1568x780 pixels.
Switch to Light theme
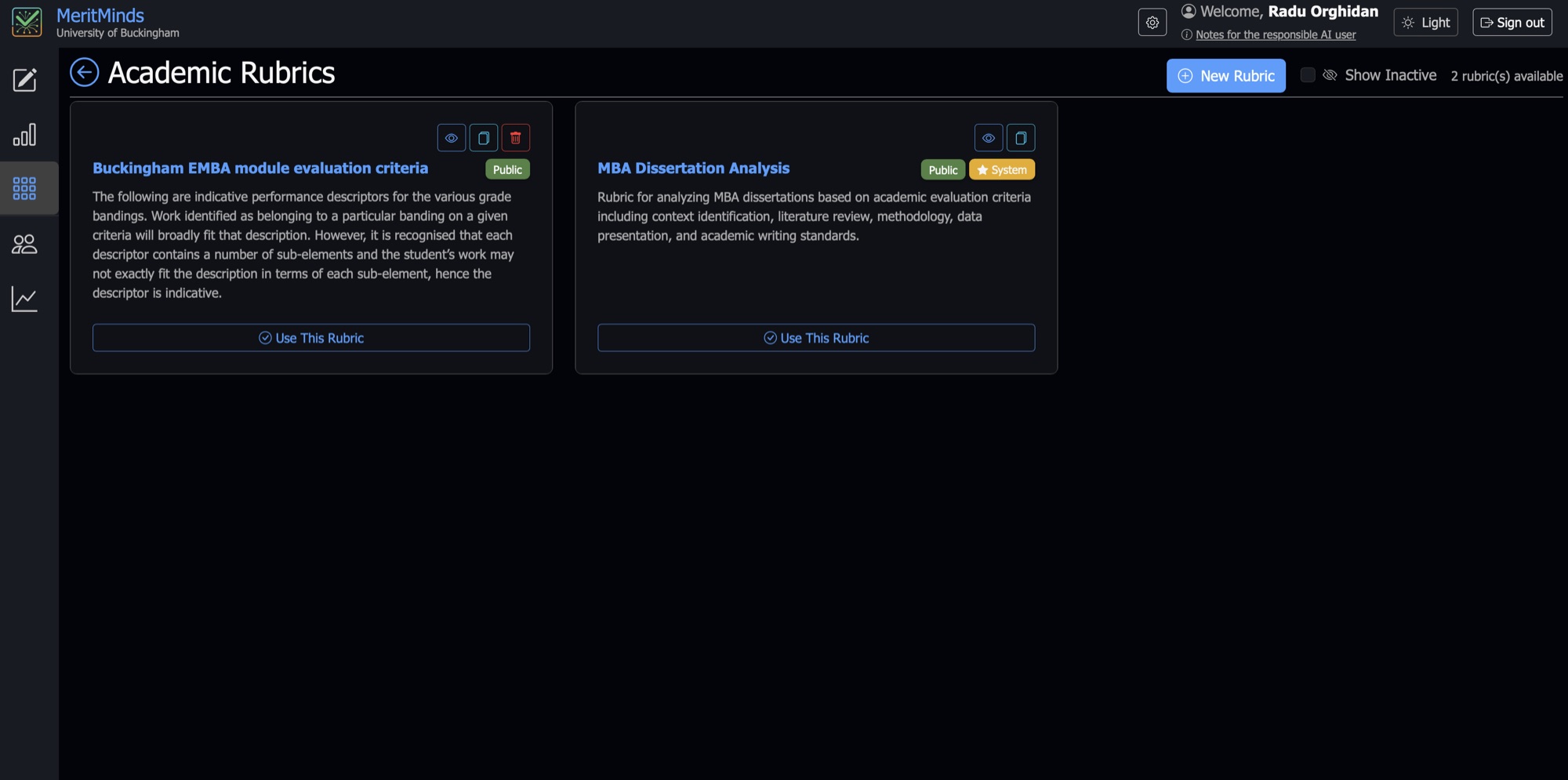pos(1425,23)
